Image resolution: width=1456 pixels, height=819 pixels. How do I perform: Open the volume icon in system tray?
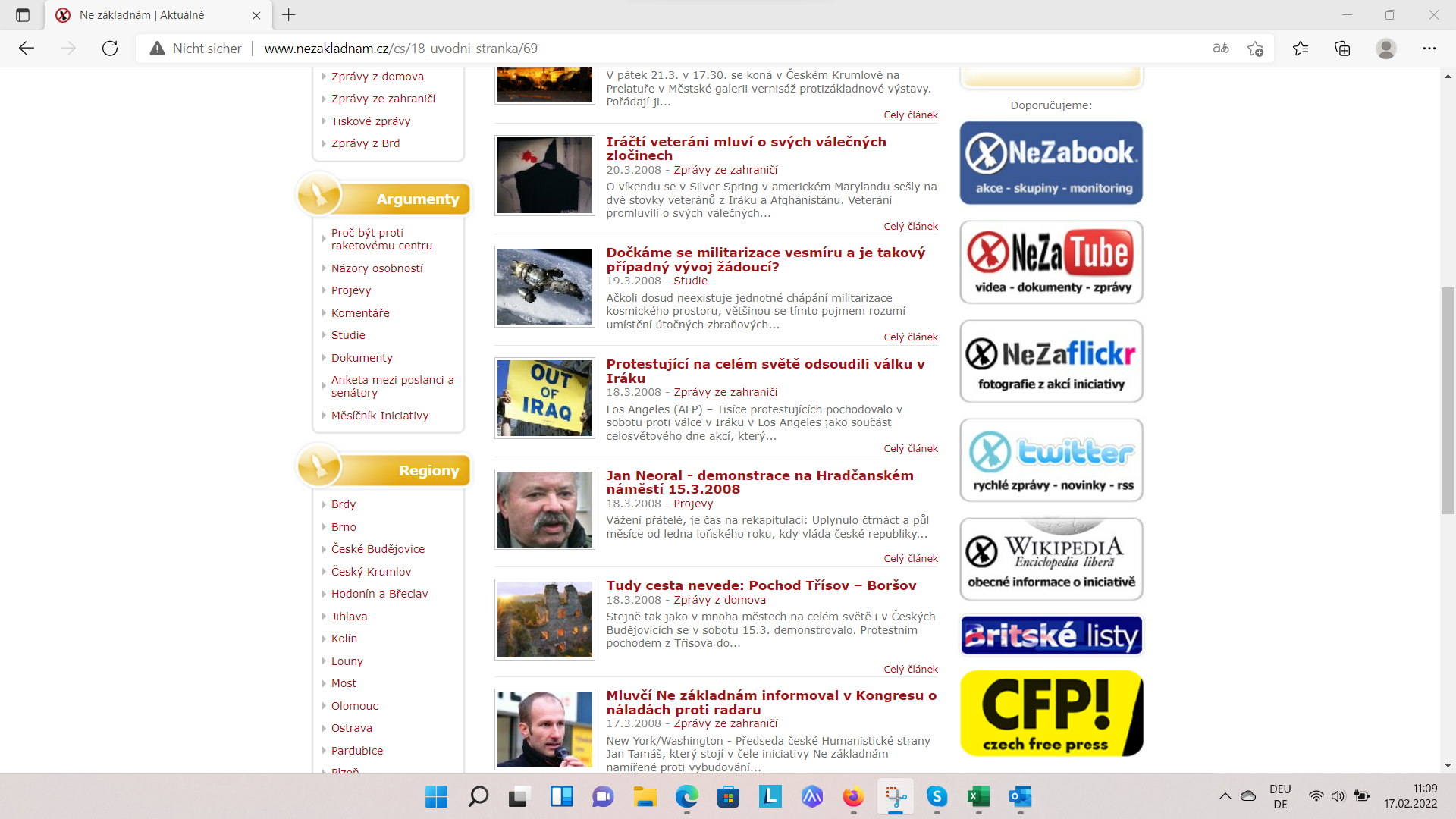click(x=1338, y=796)
